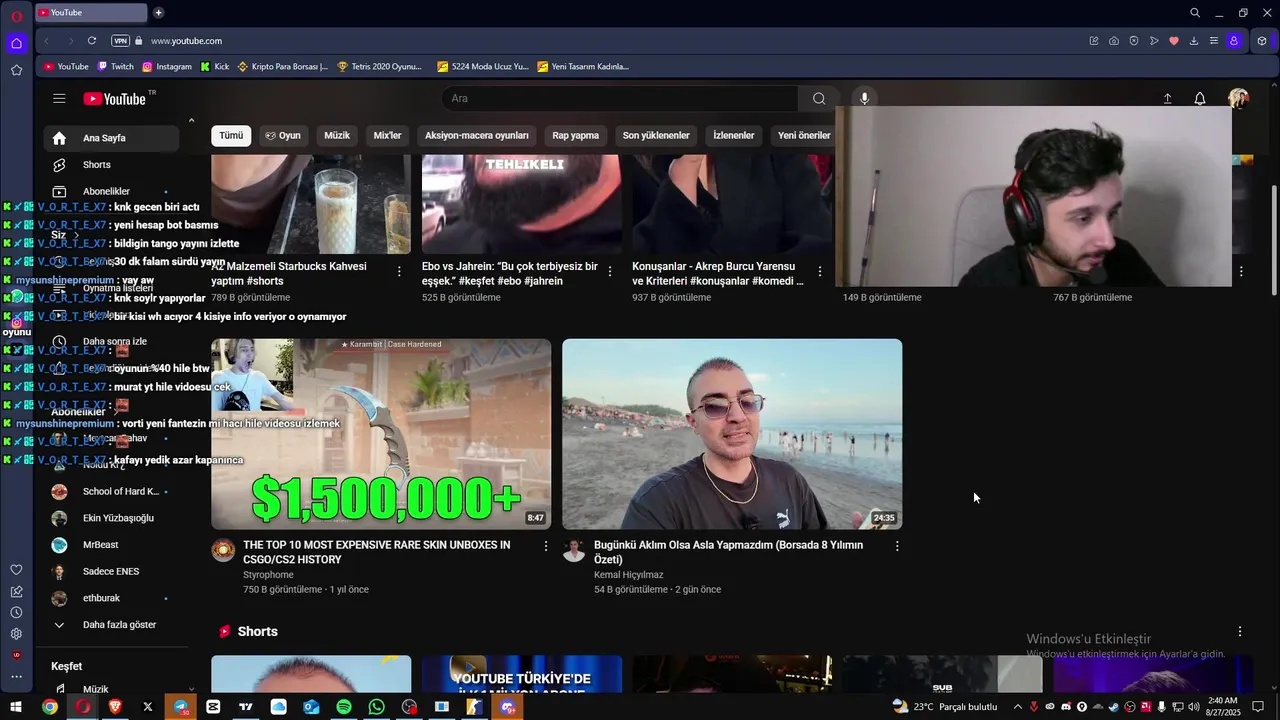Open the Twitch bookmark in the bookmarks bar
The height and width of the screenshot is (720, 1280).
click(x=115, y=67)
